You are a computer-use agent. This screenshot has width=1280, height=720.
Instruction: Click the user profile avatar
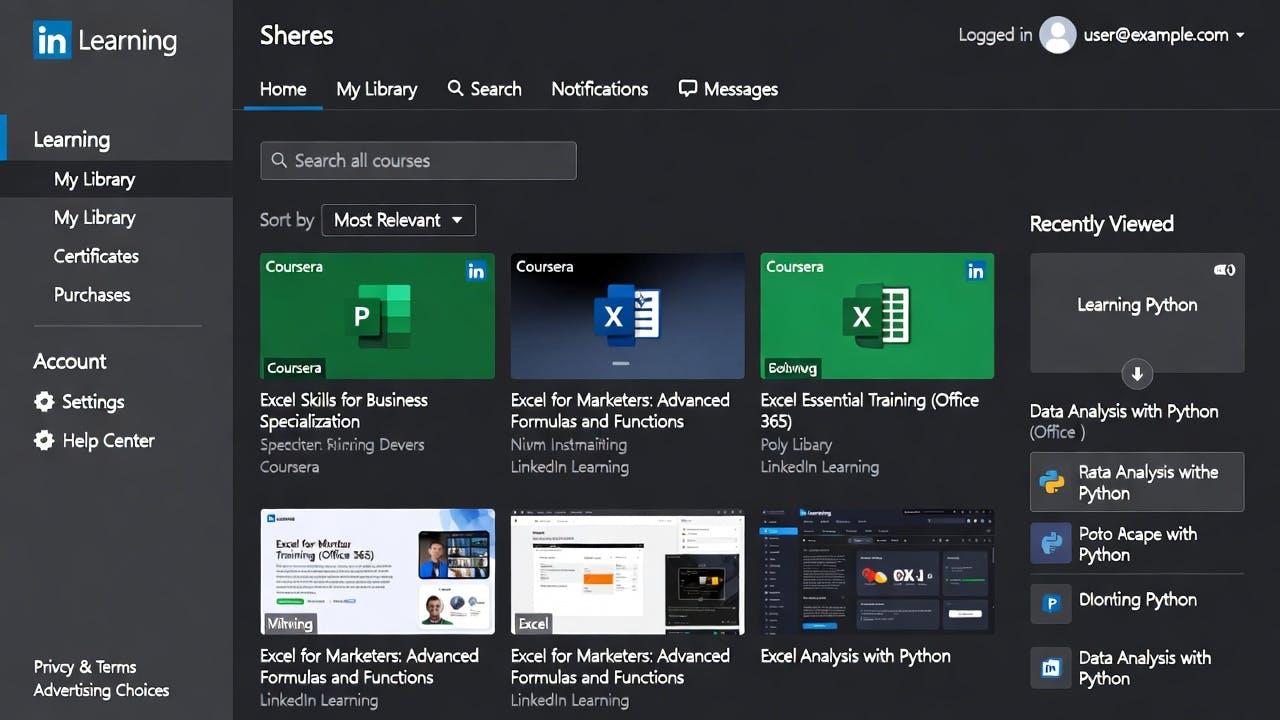pyautogui.click(x=1057, y=35)
